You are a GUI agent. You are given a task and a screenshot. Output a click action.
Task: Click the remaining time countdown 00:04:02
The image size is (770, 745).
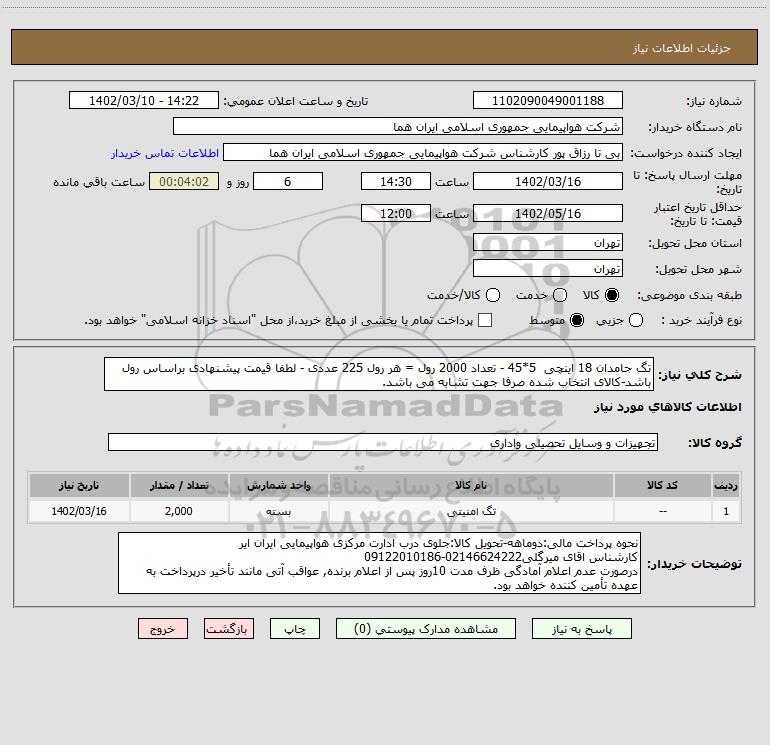[184, 181]
